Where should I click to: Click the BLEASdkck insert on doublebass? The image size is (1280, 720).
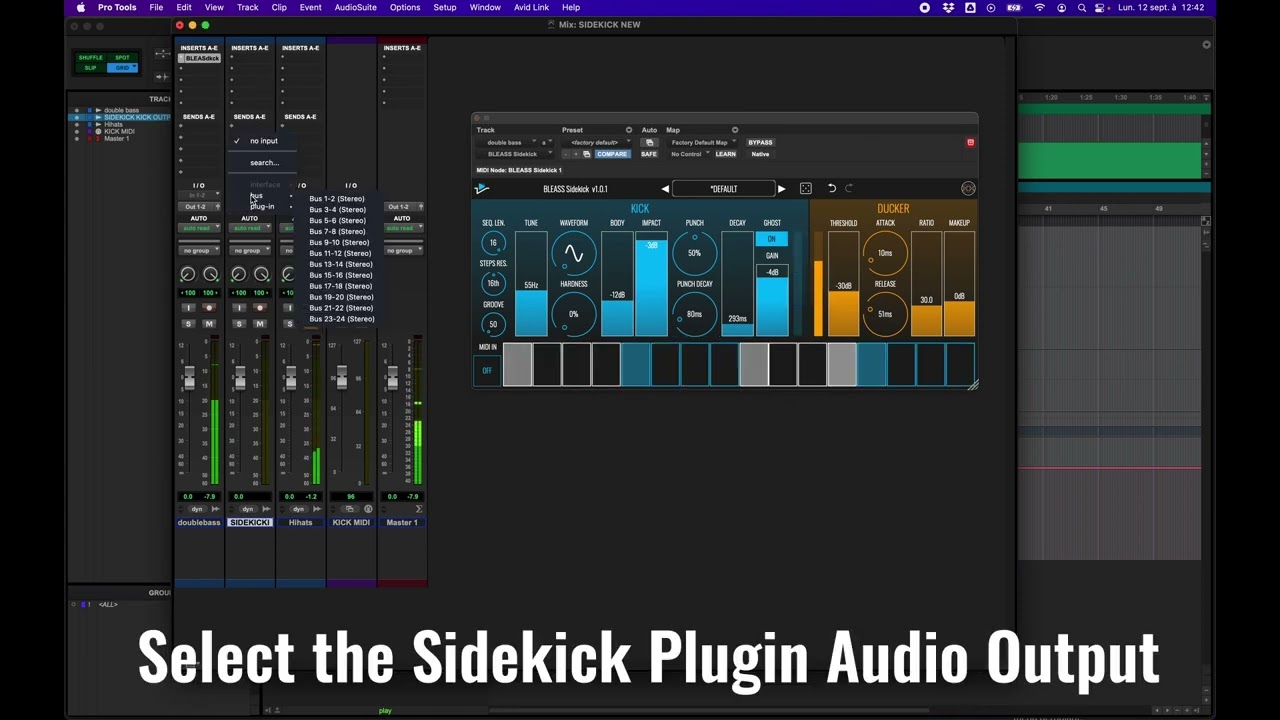tap(200, 59)
